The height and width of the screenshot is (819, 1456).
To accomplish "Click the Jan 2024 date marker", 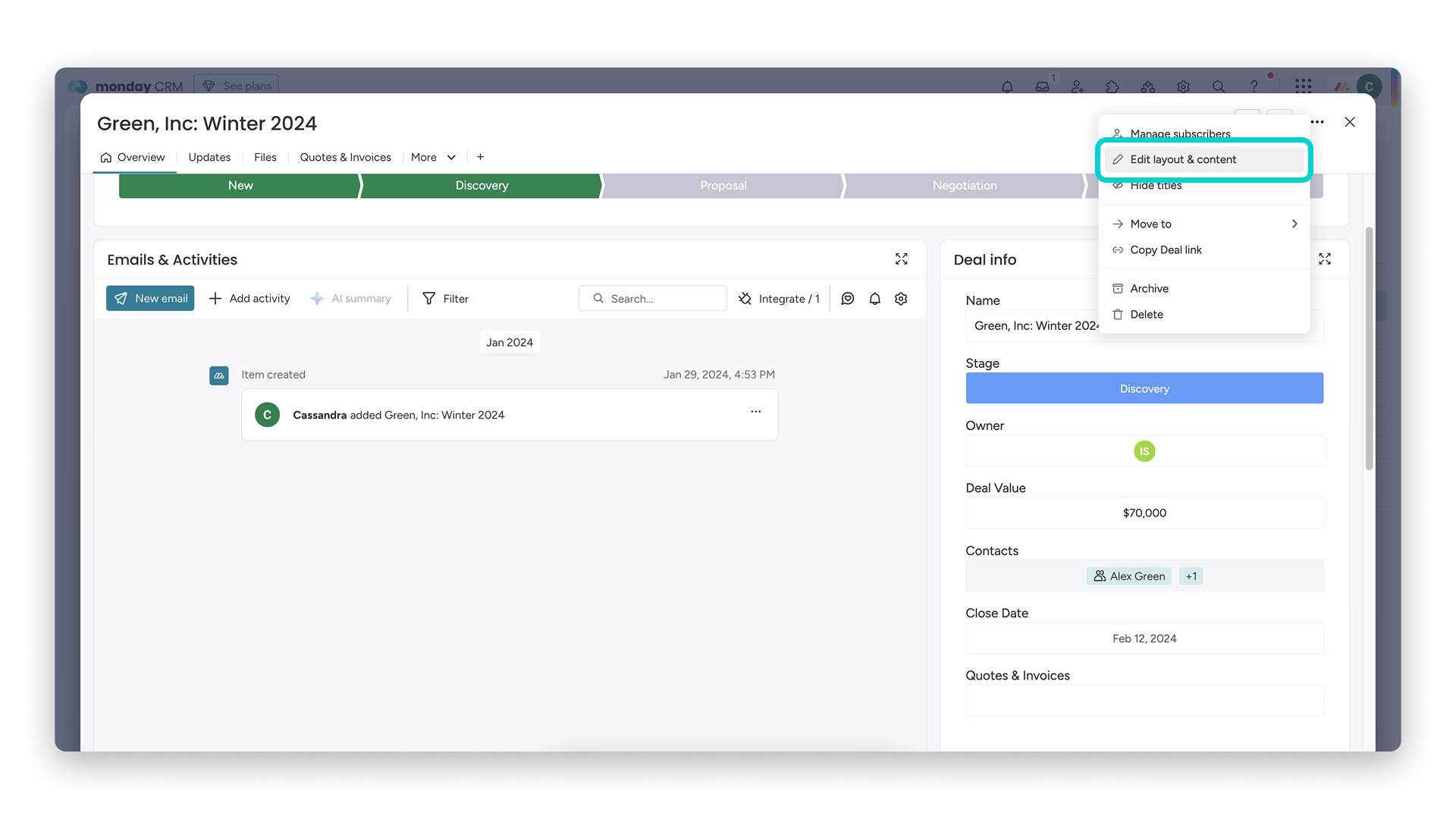I will click(510, 343).
